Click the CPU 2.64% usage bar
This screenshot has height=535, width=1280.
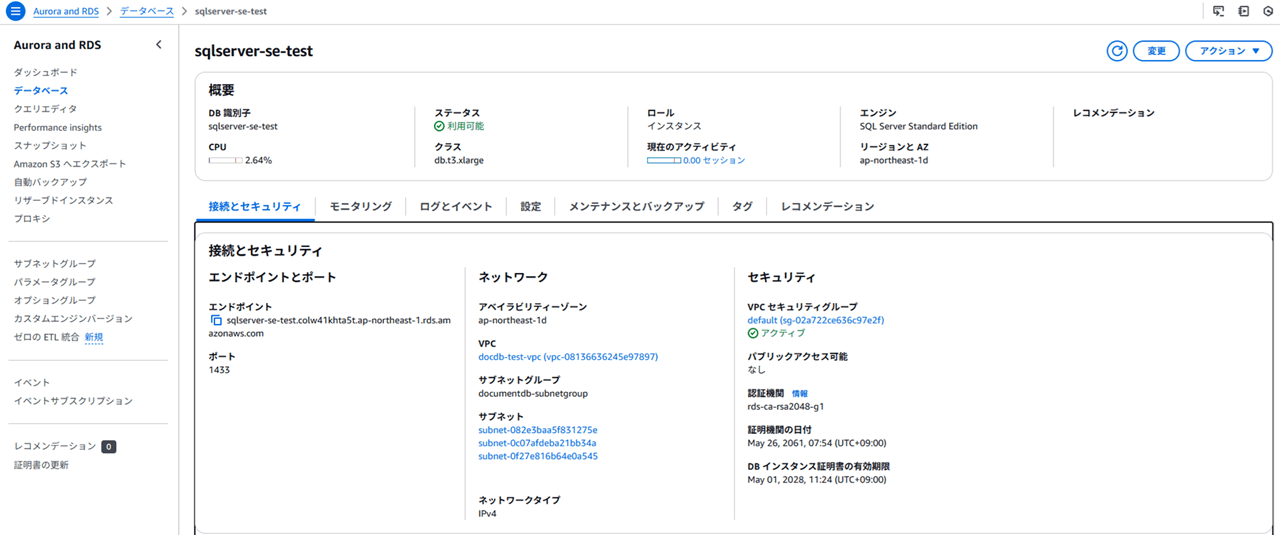[x=225, y=160]
